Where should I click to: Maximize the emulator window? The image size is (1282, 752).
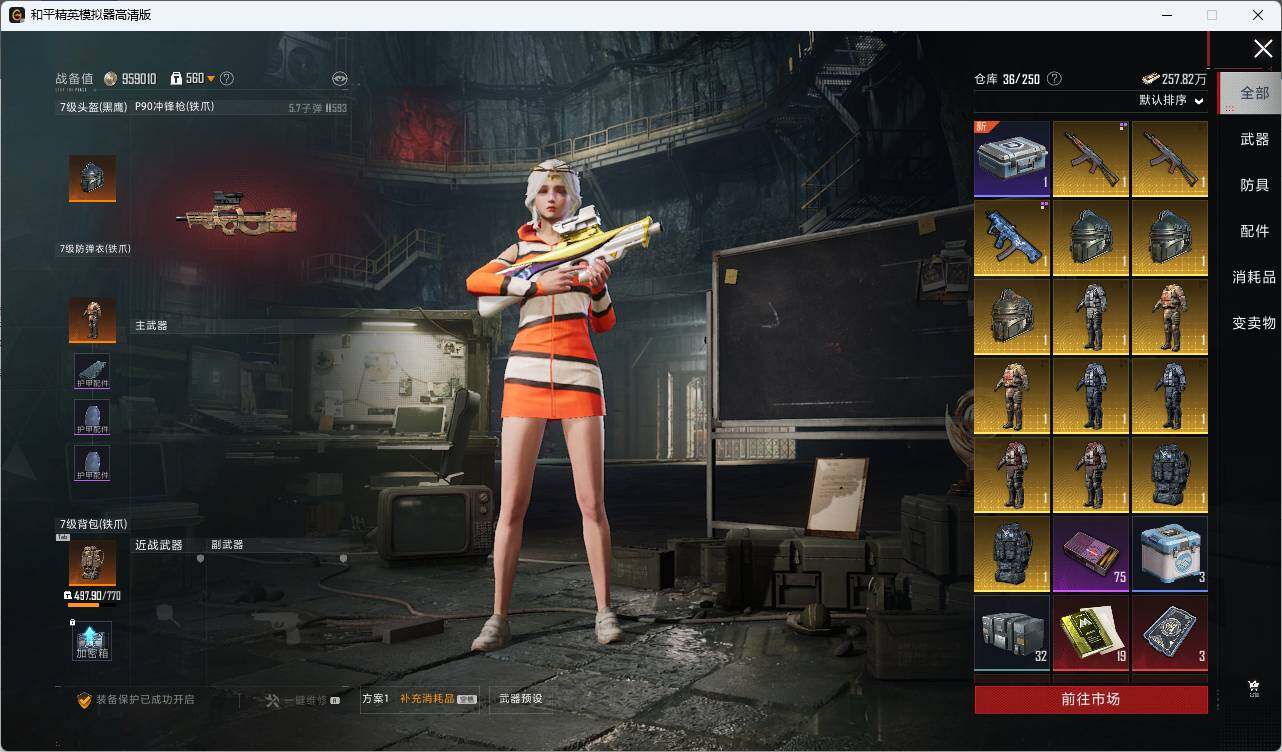(1212, 15)
